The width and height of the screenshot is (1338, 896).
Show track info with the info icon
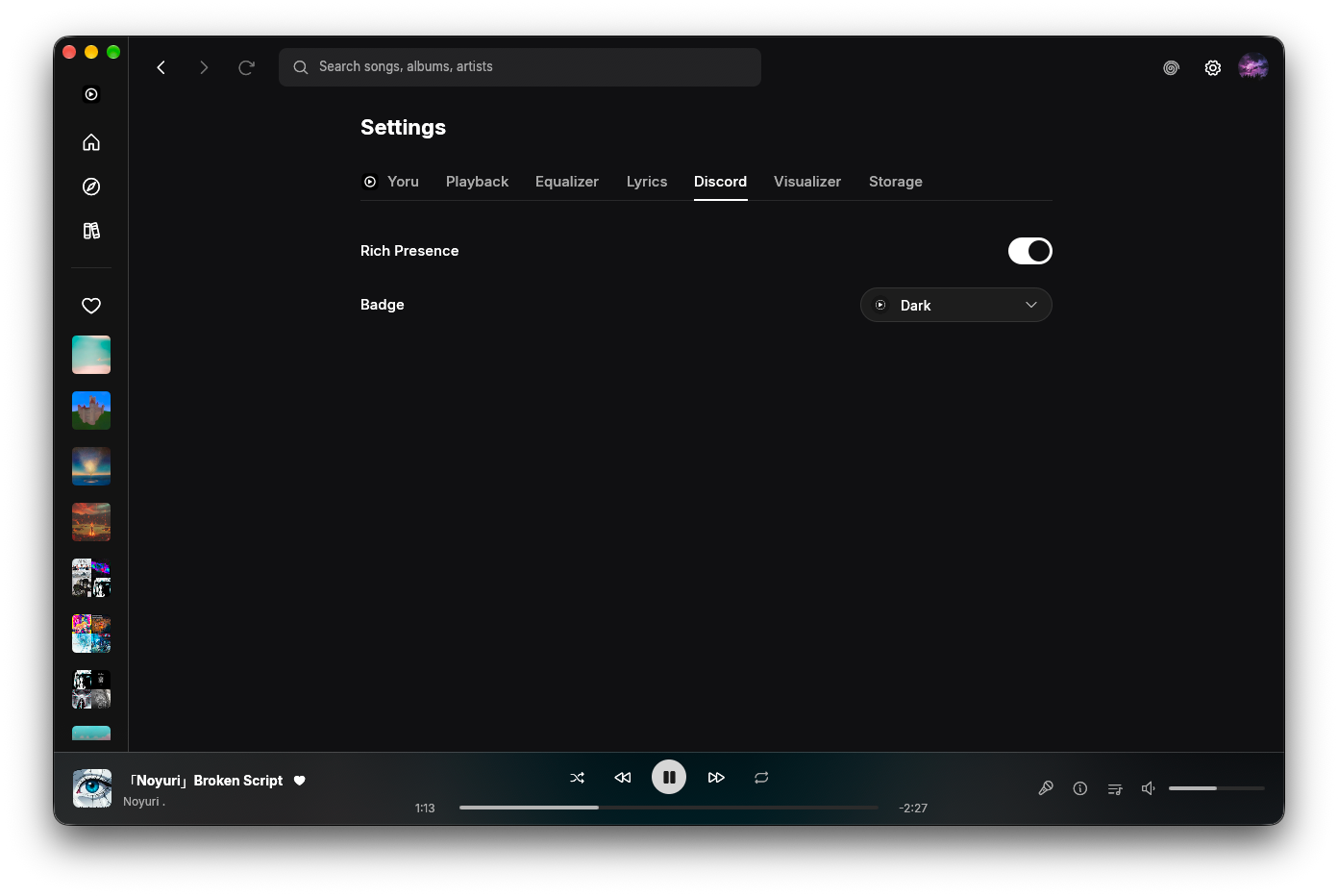(x=1080, y=788)
